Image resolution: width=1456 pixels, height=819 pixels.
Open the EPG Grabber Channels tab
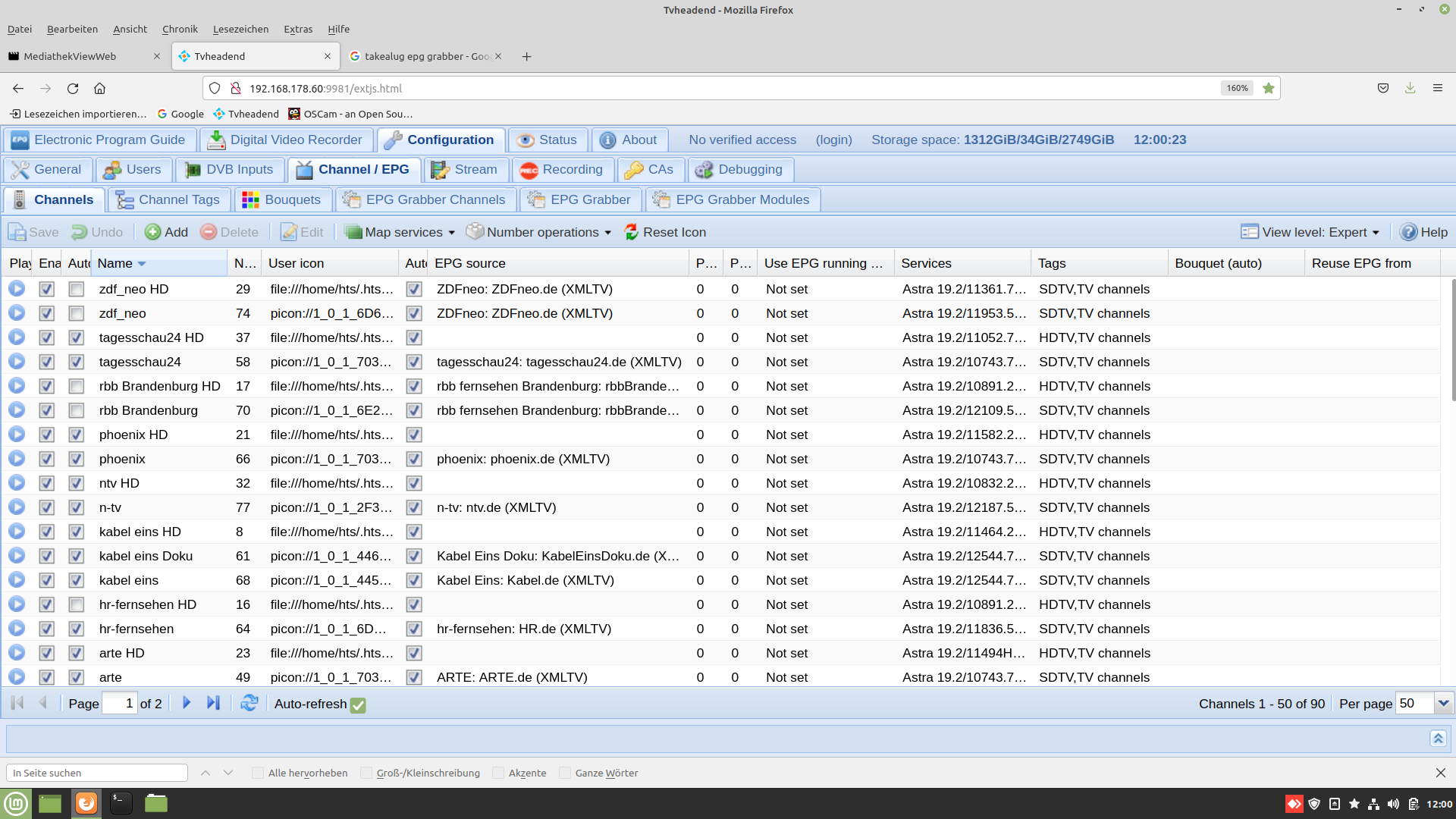pos(425,199)
